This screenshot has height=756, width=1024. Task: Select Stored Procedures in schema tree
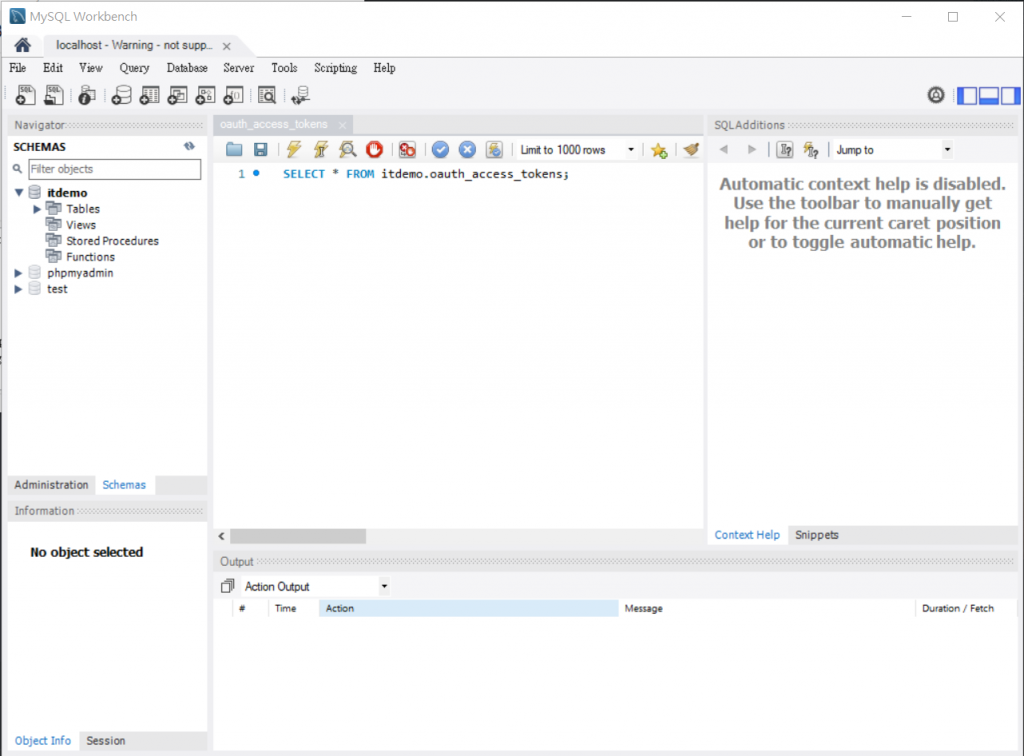click(112, 241)
